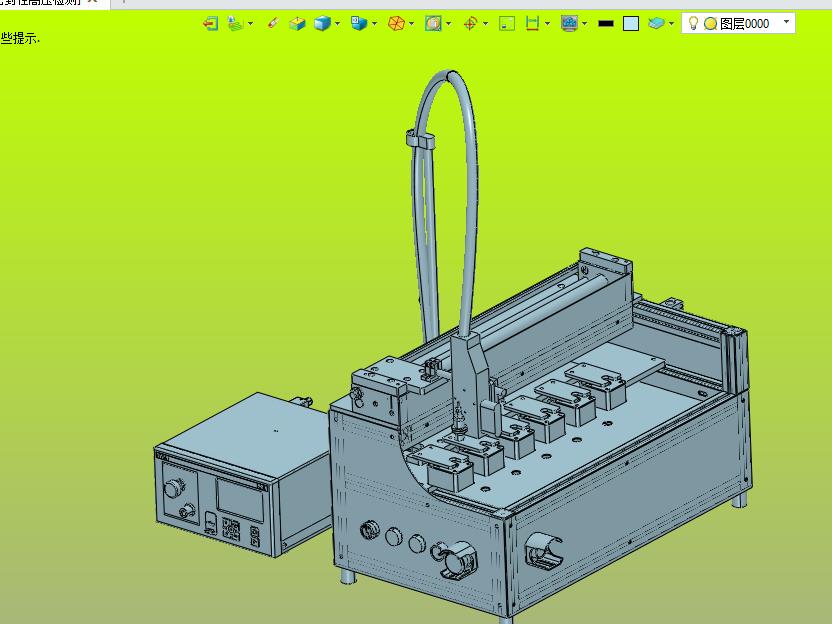Open dropdown arrow beside orange polyhedron icon
Image resolution: width=832 pixels, height=624 pixels.
pos(412,23)
